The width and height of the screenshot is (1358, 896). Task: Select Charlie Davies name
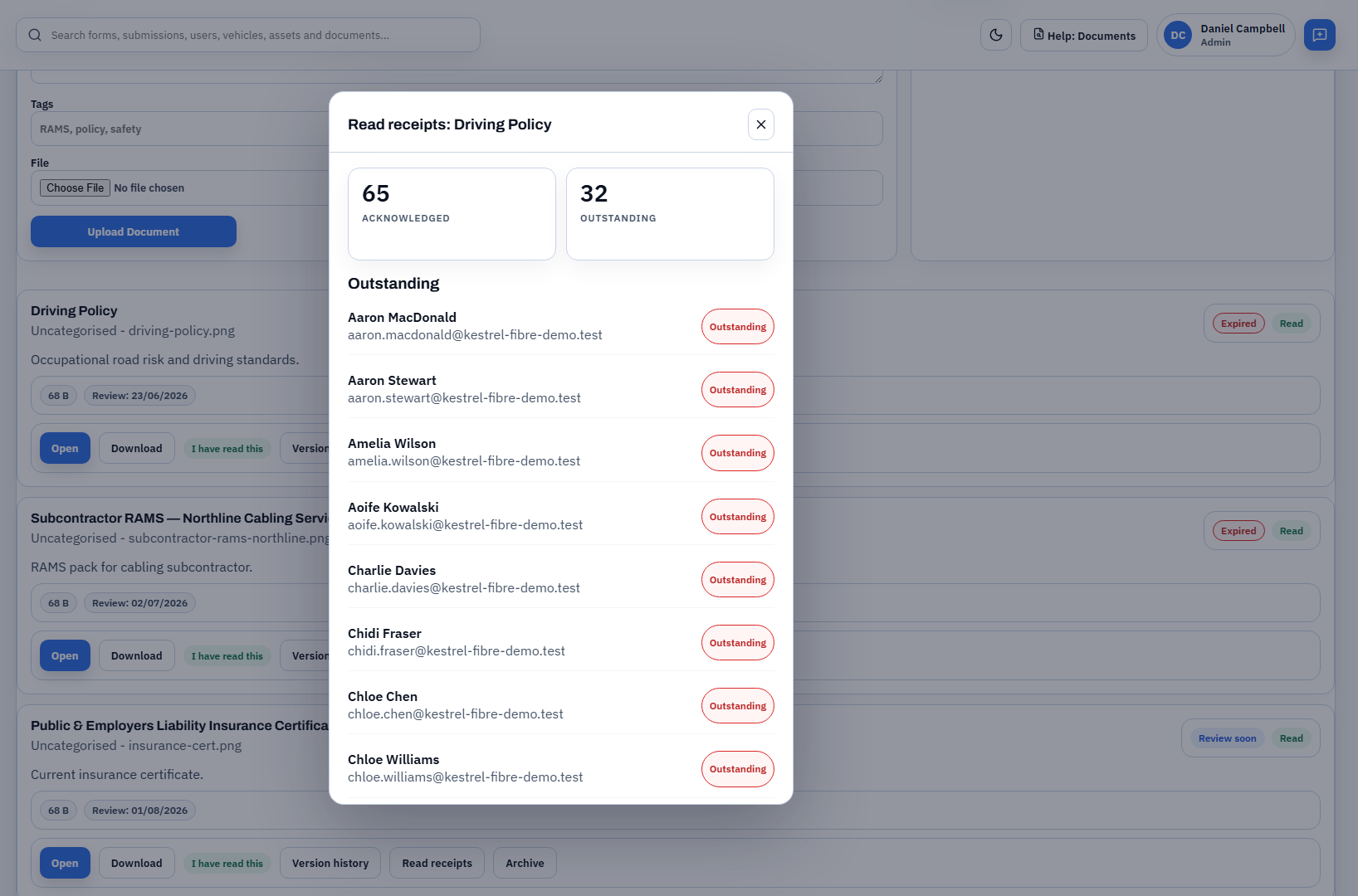[x=392, y=570]
